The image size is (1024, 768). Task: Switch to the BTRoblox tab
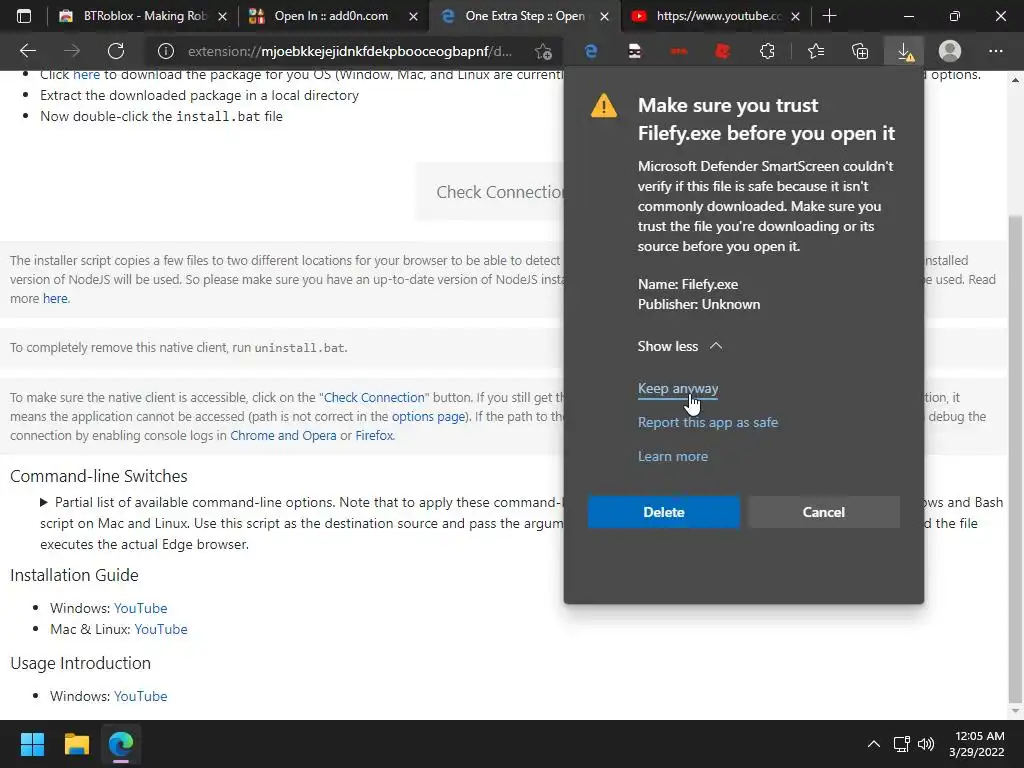pos(140,16)
